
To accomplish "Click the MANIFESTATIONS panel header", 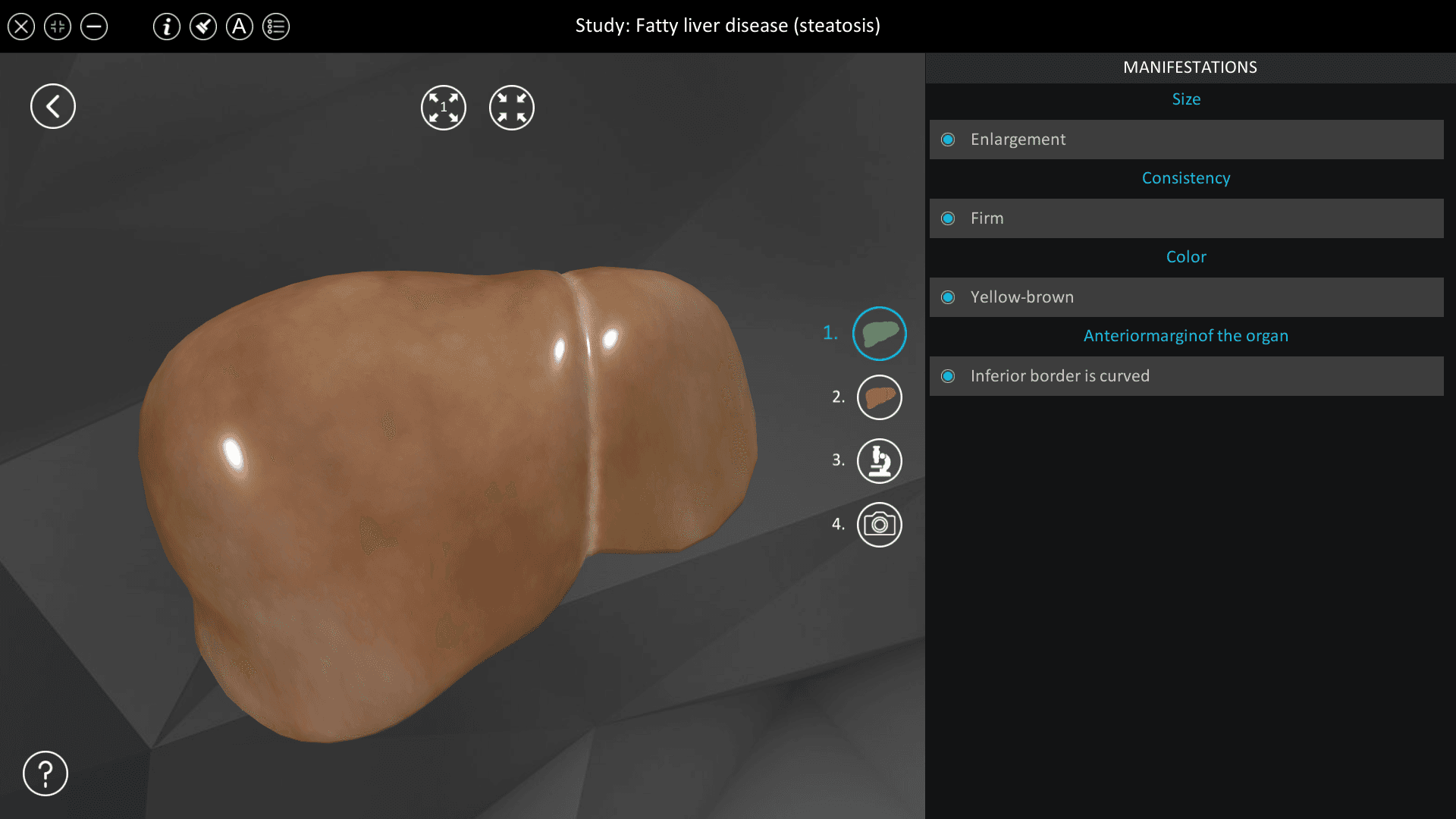I will tap(1190, 67).
